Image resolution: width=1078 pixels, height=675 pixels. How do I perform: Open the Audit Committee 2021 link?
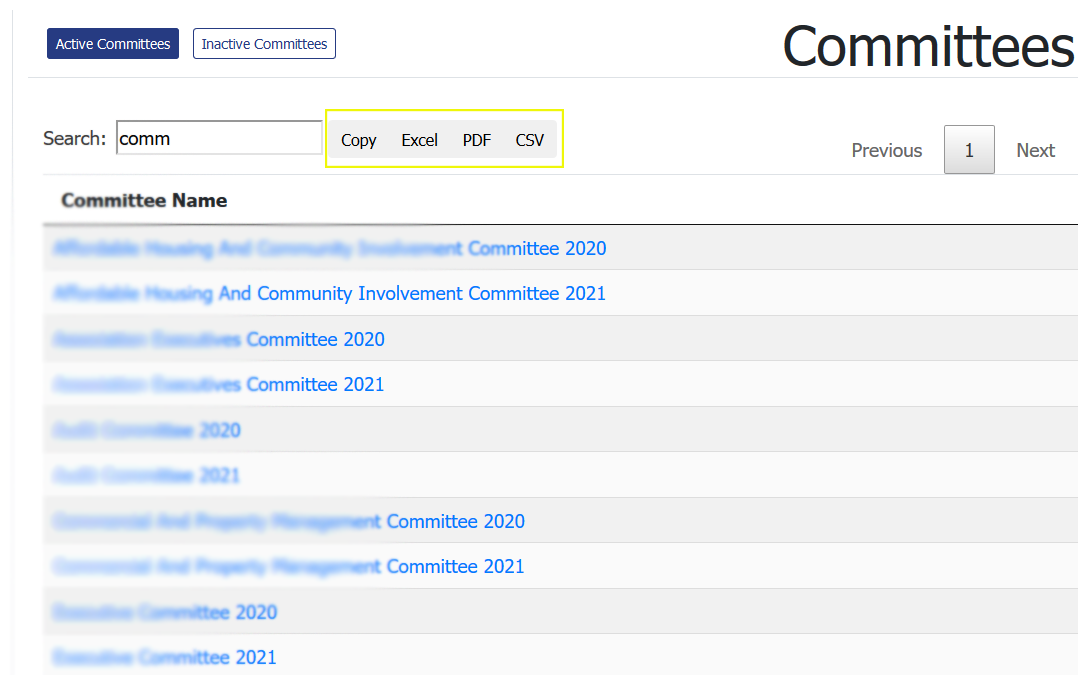146,476
